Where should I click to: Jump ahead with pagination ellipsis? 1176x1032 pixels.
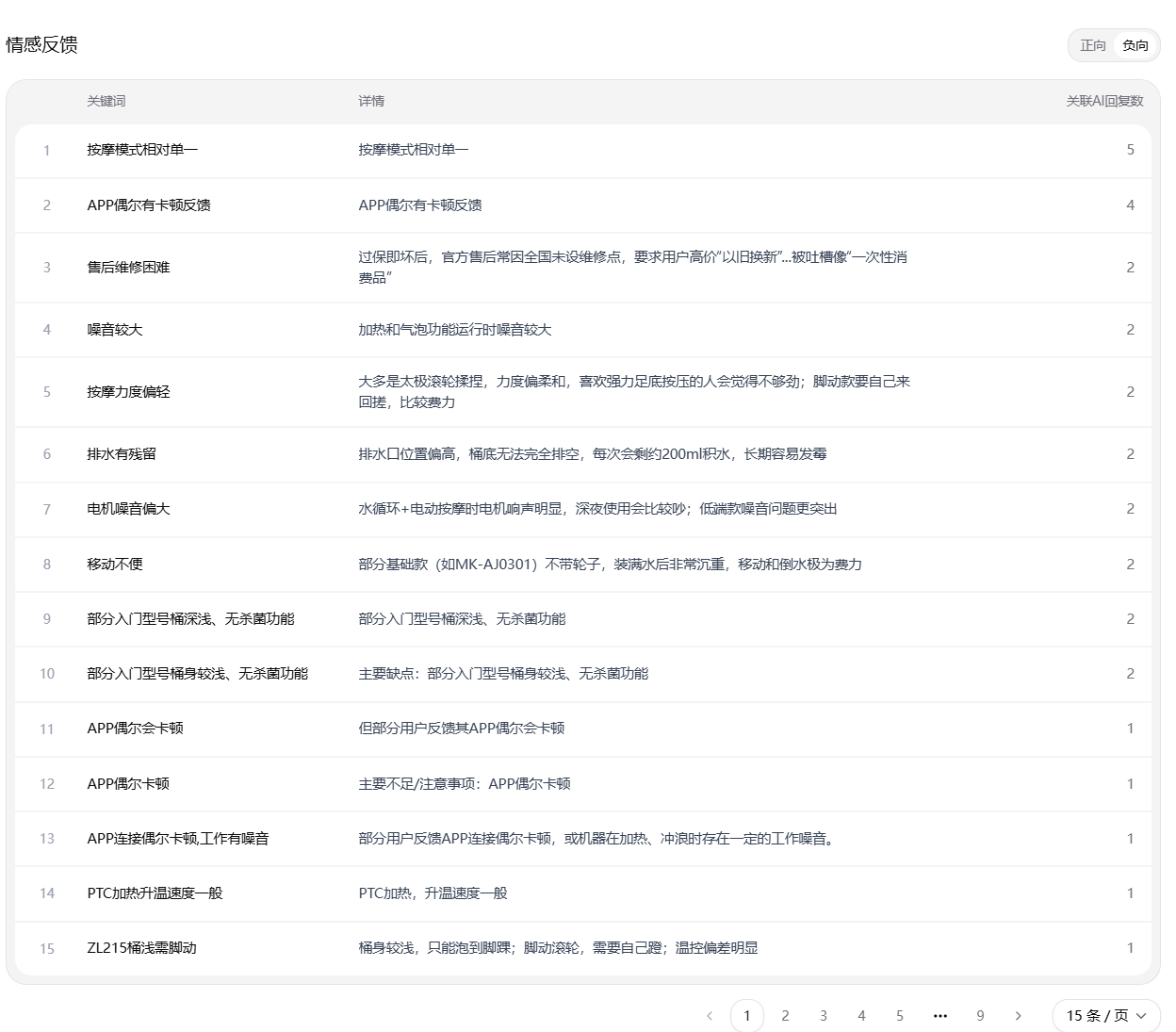939,1015
